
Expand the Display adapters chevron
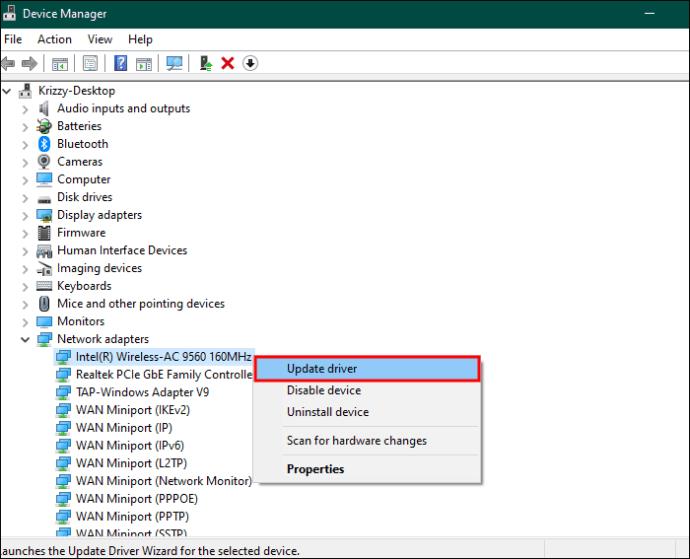click(x=25, y=216)
